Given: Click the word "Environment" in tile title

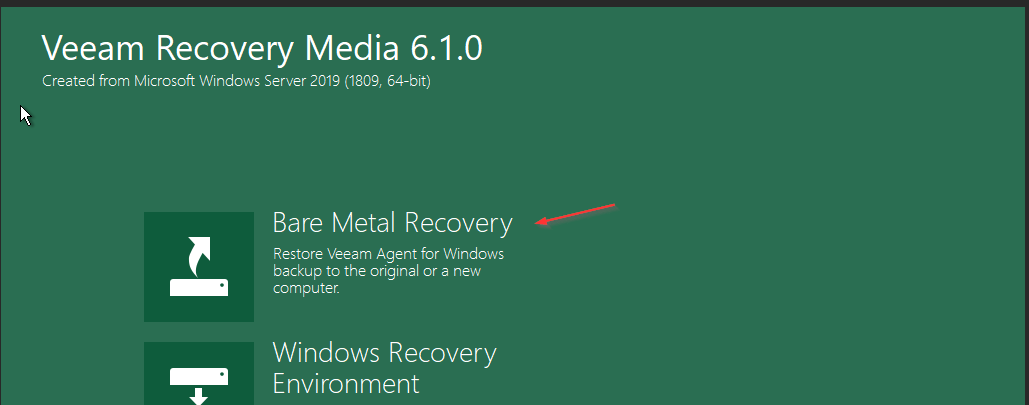Looking at the screenshot, I should point(346,383).
